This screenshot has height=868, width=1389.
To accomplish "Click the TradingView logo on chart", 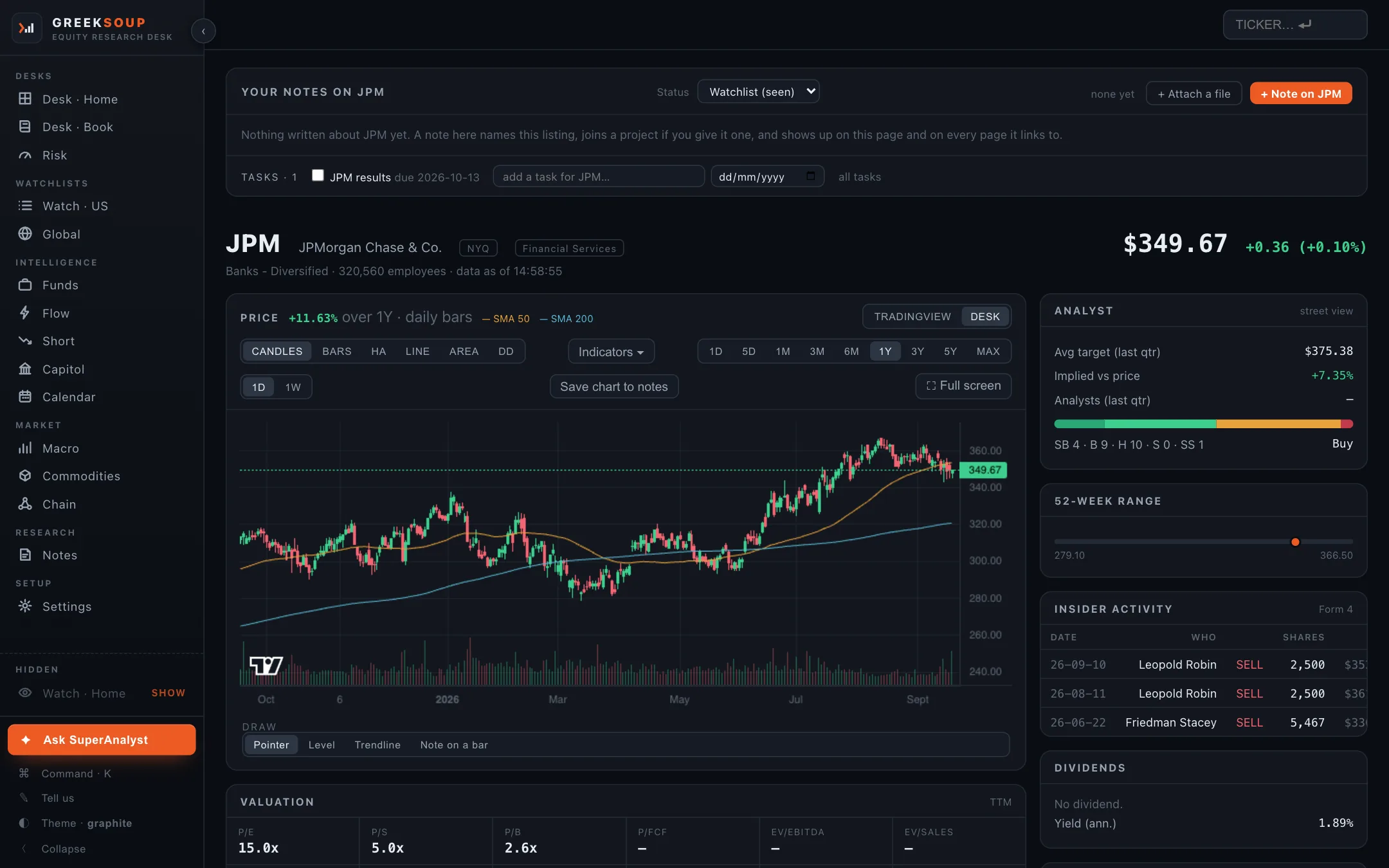I will tap(266, 665).
